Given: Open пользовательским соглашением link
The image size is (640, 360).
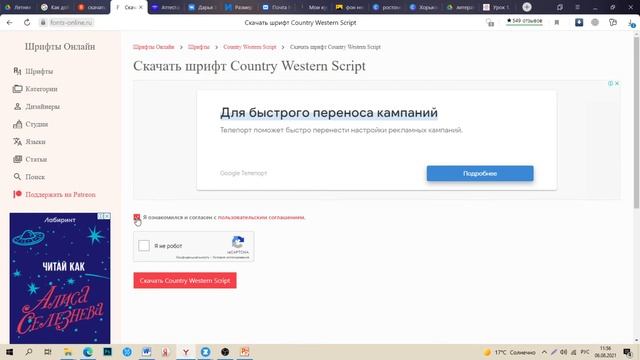Looking at the screenshot, I should coord(261,217).
